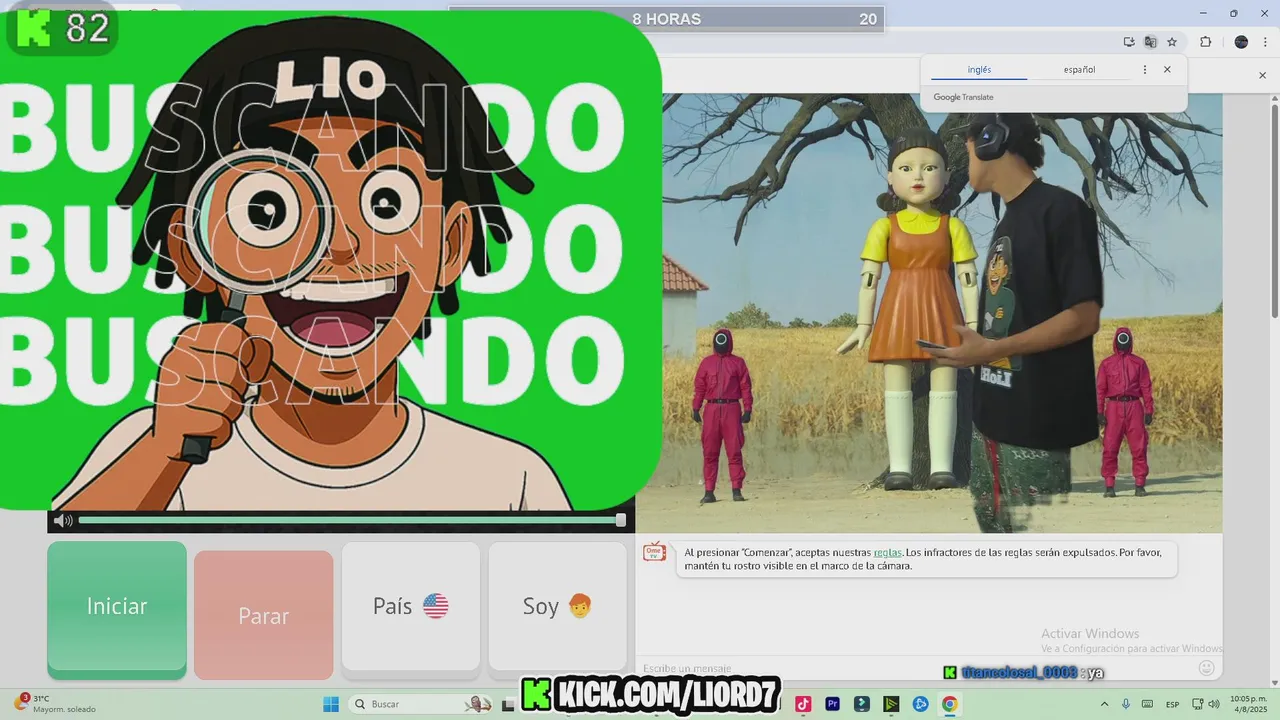Stop searching with the Parar button

pos(263,616)
